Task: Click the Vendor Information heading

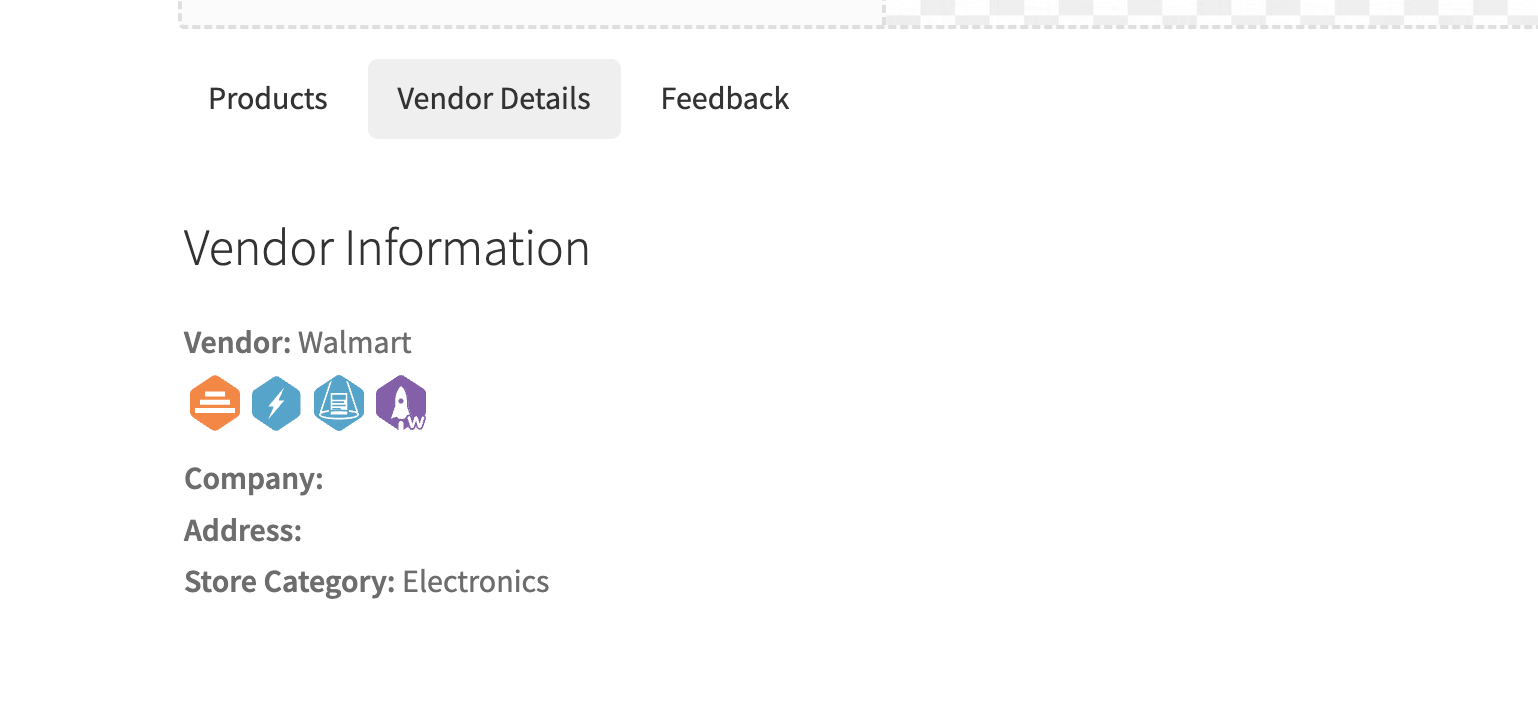Action: pos(387,248)
